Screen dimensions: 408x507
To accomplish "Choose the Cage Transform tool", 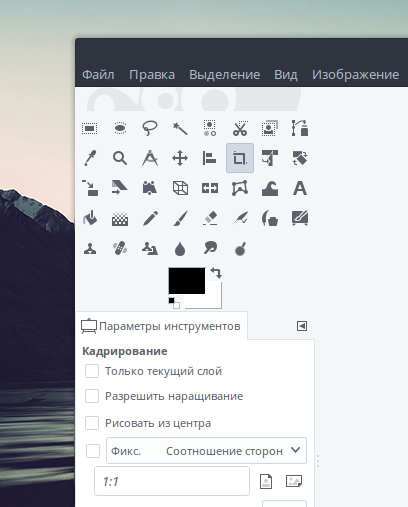I will click(x=240, y=188).
